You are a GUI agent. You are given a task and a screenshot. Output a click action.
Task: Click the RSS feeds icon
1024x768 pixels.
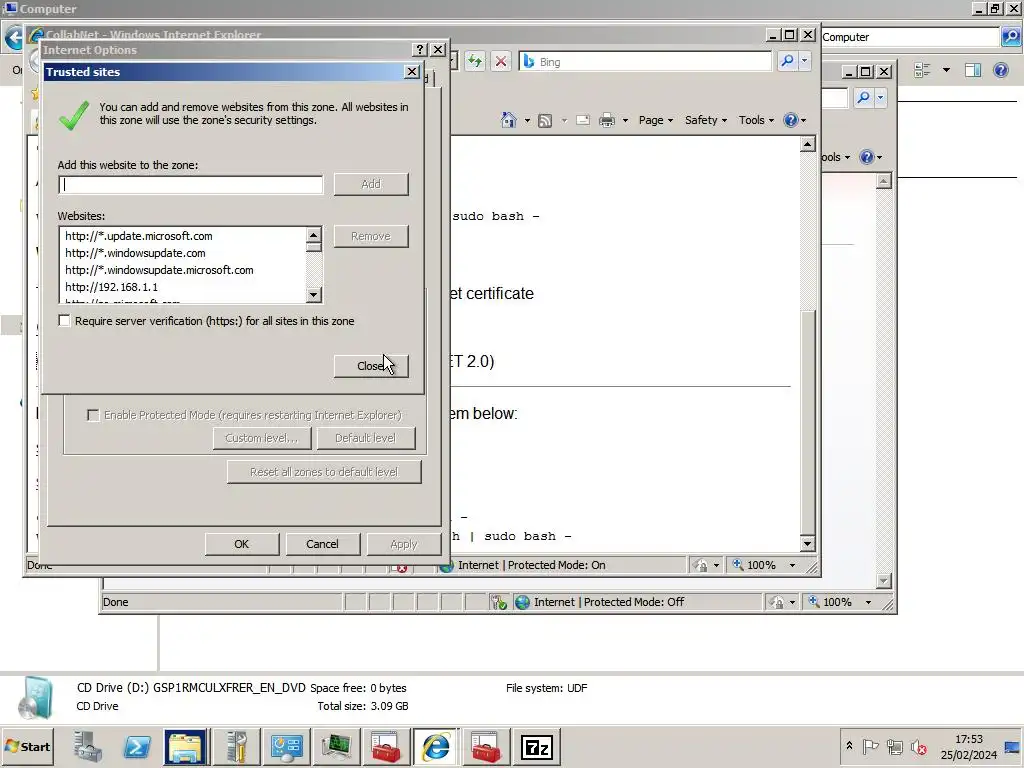click(x=545, y=120)
